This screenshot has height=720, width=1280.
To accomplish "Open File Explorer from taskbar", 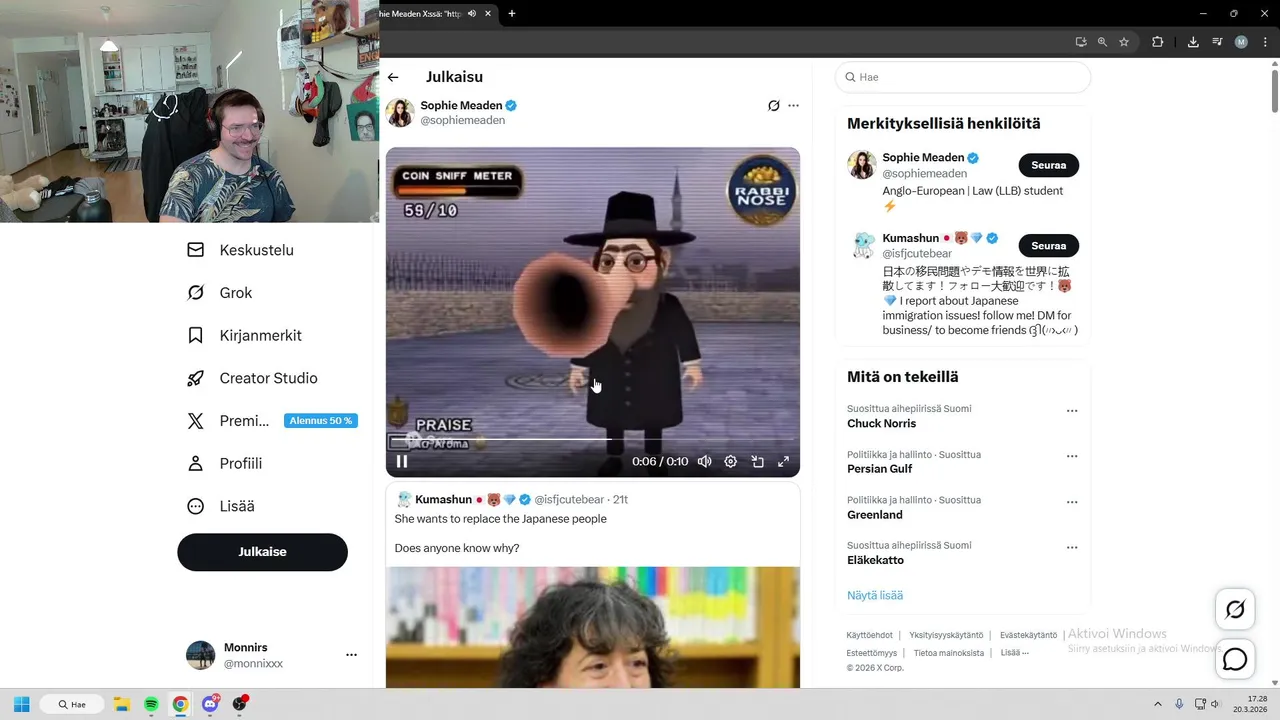I will 121,704.
